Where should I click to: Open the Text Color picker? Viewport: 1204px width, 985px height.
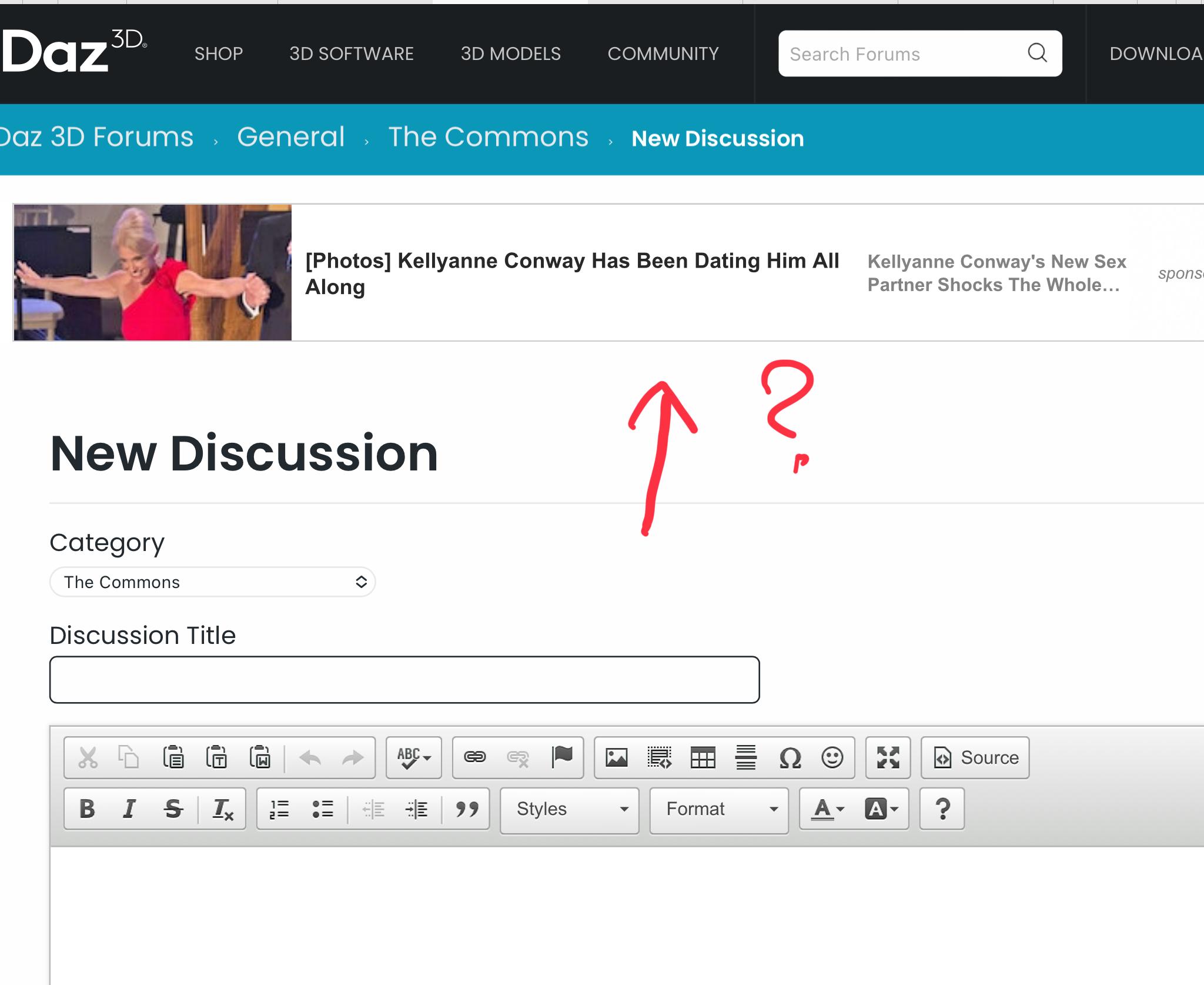[827, 809]
